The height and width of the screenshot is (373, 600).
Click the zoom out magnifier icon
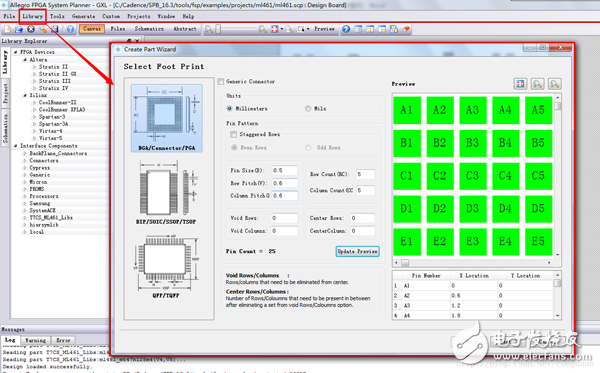click(209, 29)
